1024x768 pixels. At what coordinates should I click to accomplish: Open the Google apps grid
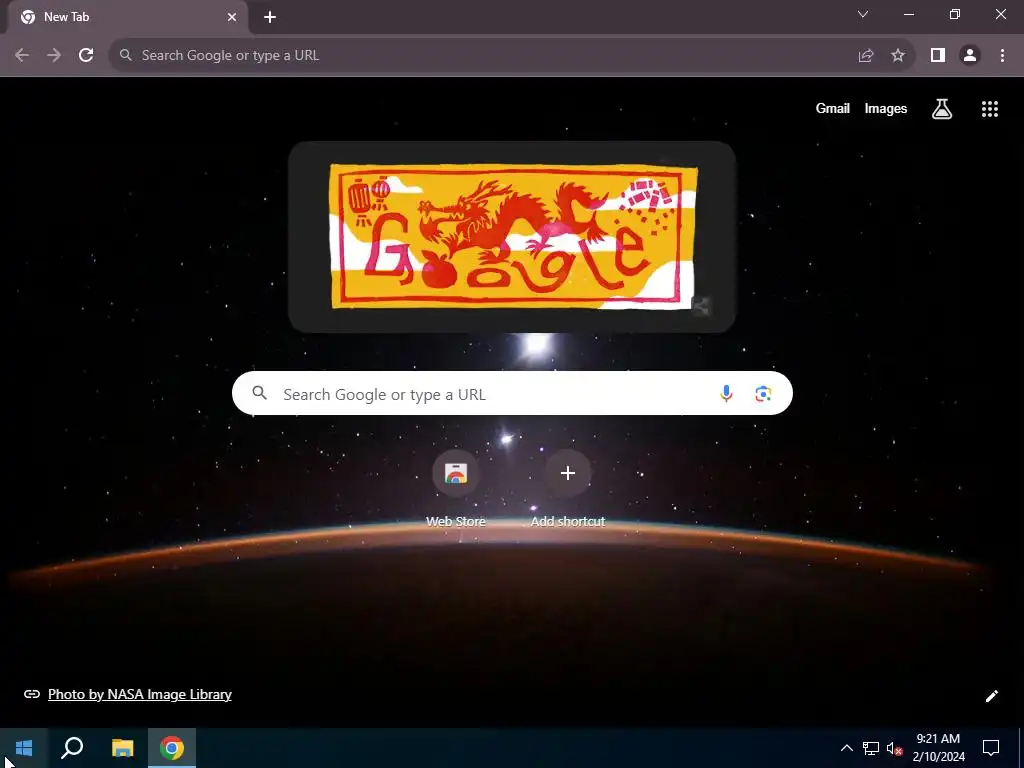click(989, 109)
